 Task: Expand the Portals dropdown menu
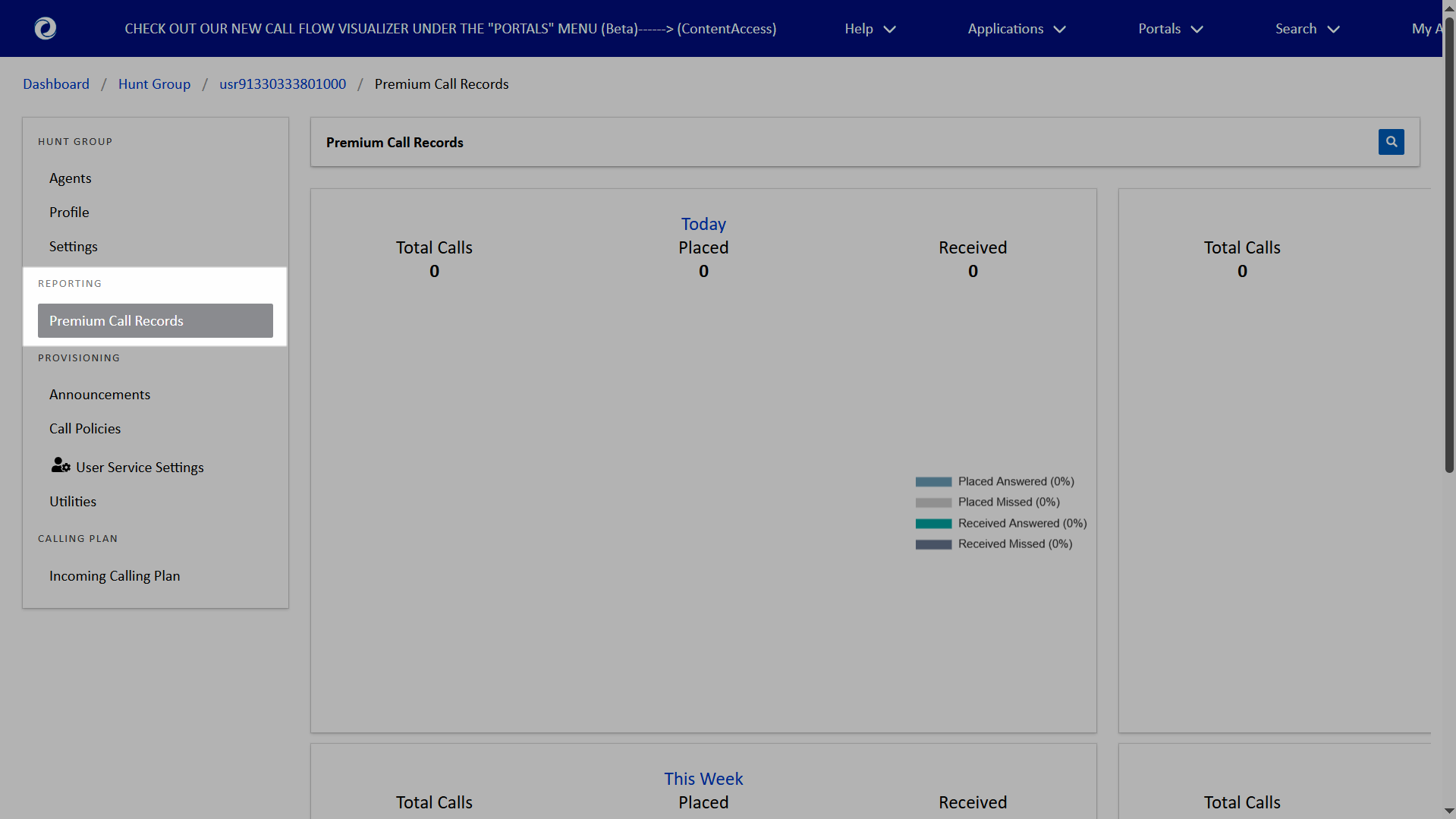click(1170, 29)
